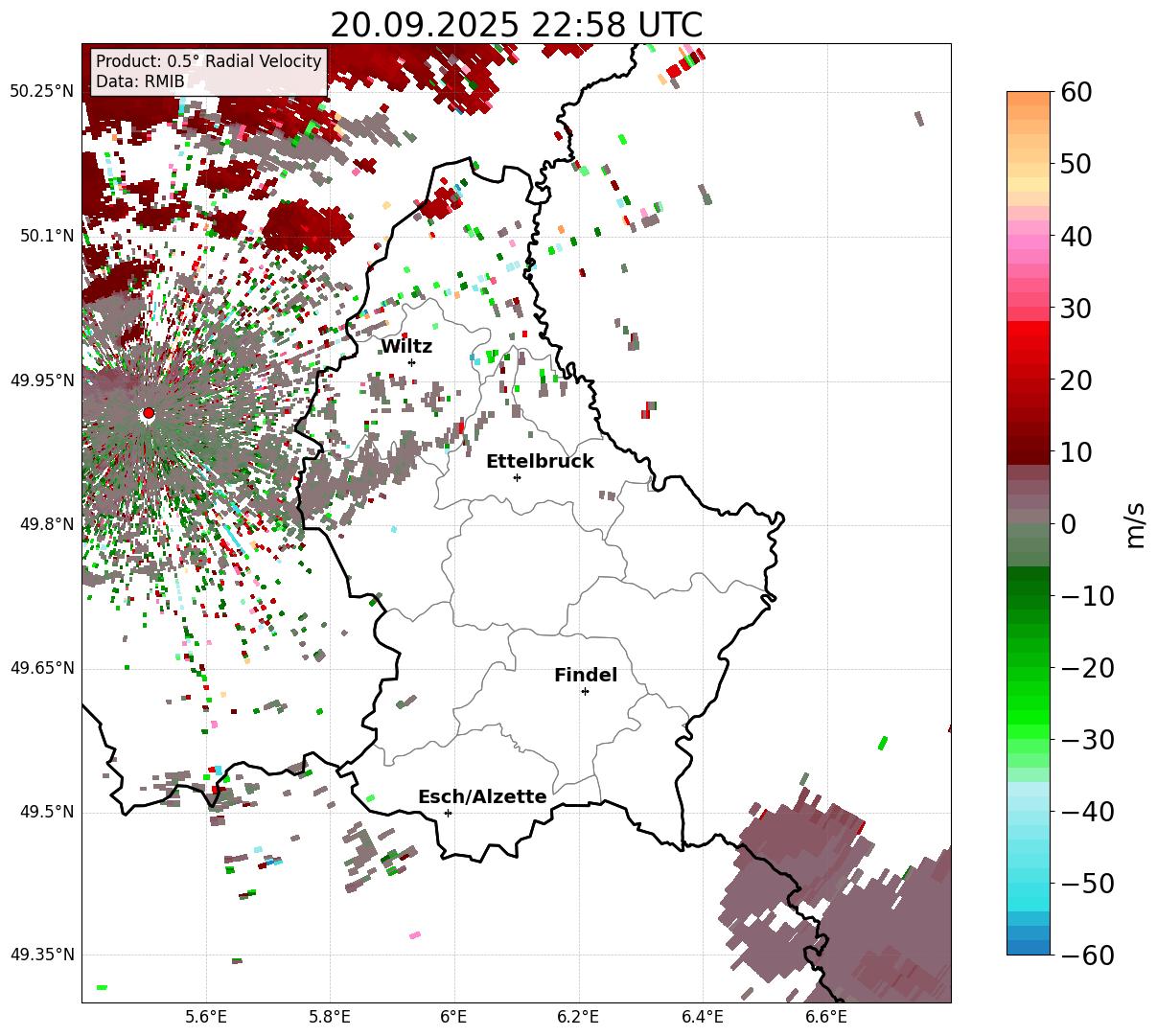The height and width of the screenshot is (1036, 1157).
Task: Click the colorbar tick label 20
Action: point(1076,380)
